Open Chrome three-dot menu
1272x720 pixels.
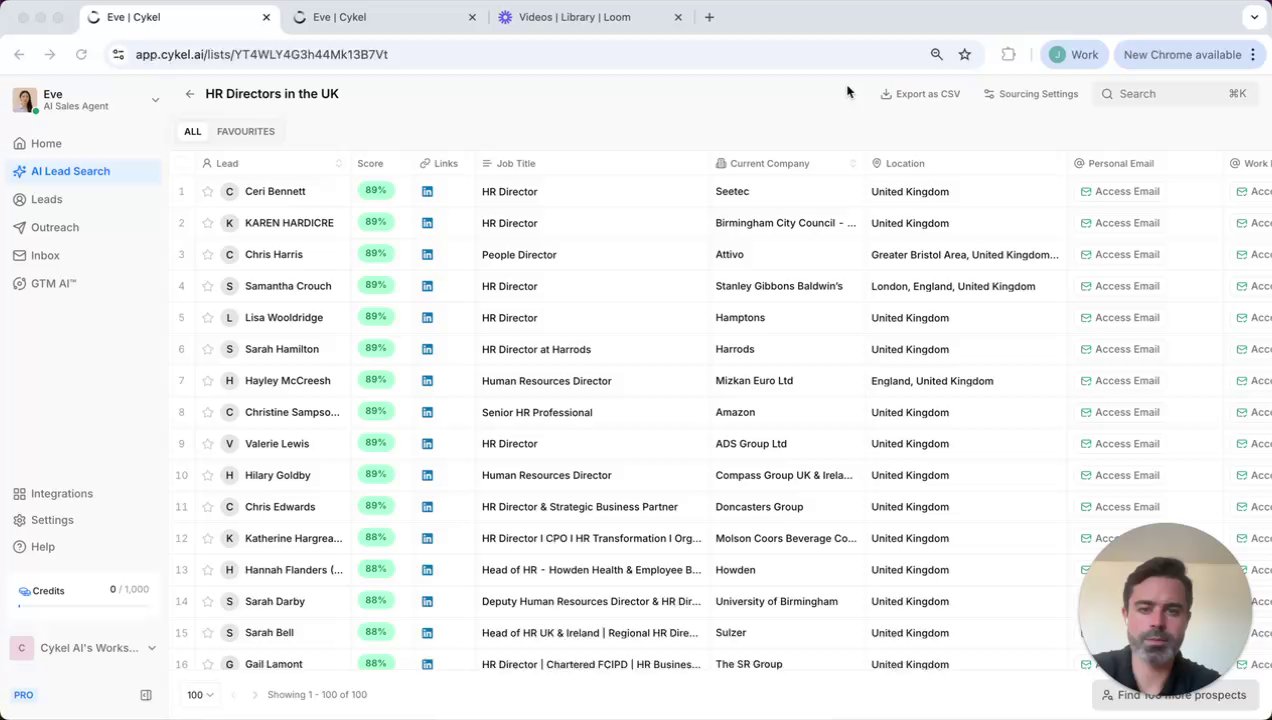pyautogui.click(x=1253, y=55)
